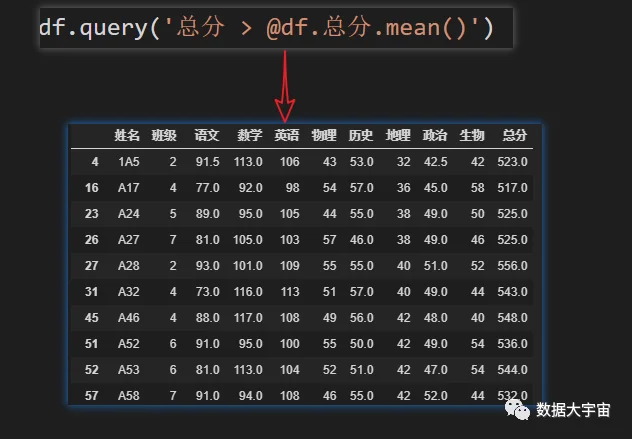Click the 数学 column header
This screenshot has height=439, width=632.
point(250,135)
